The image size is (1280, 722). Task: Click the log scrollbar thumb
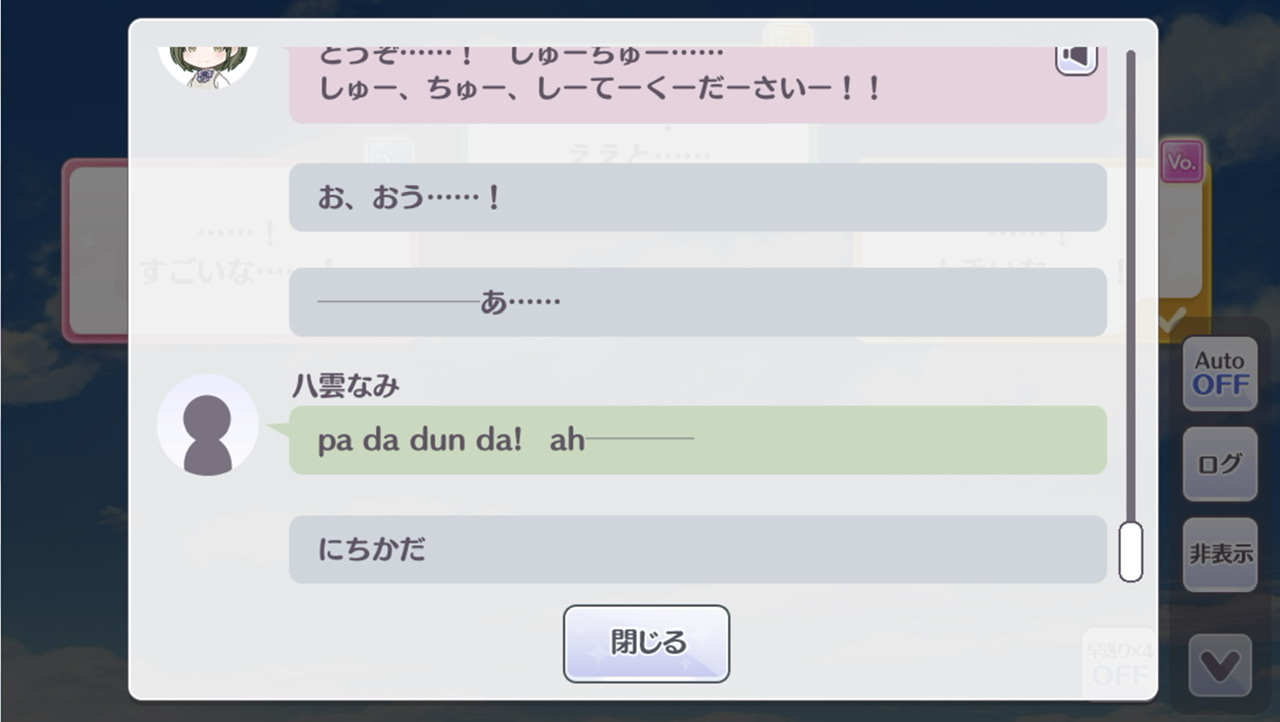pos(1131,551)
